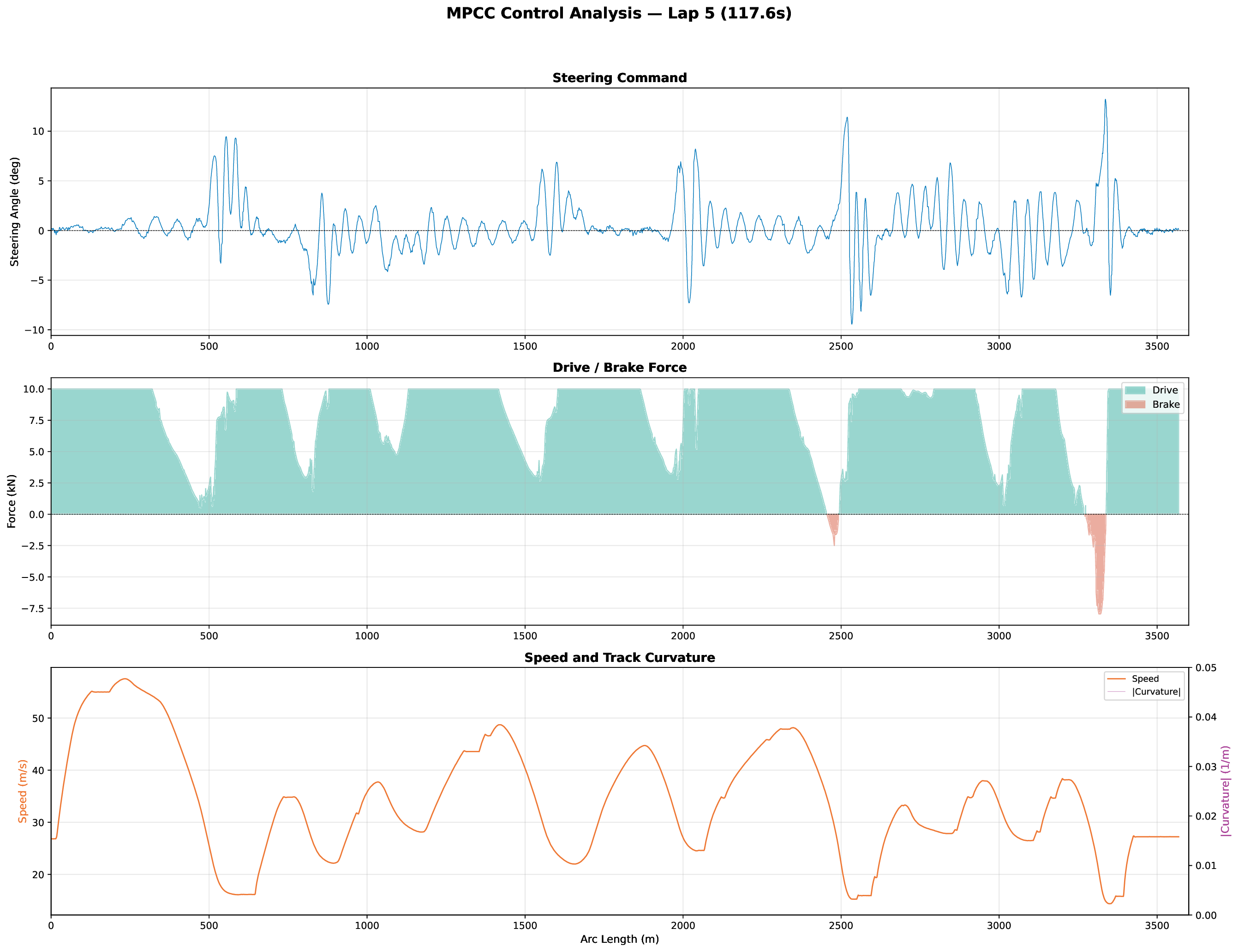The width and height of the screenshot is (1238, 952).
Task: Click the '−7.5' tick on force axis
Action: tap(33, 608)
